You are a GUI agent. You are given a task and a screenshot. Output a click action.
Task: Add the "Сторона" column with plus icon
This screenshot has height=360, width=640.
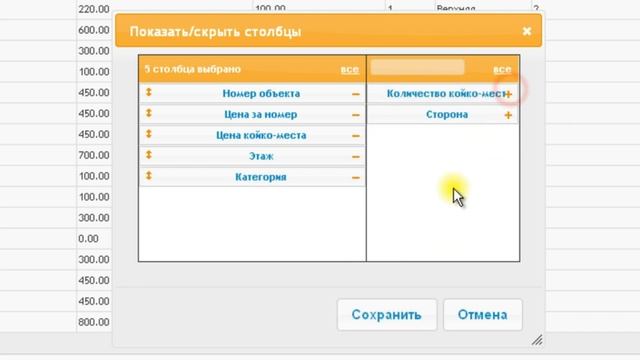[508, 115]
